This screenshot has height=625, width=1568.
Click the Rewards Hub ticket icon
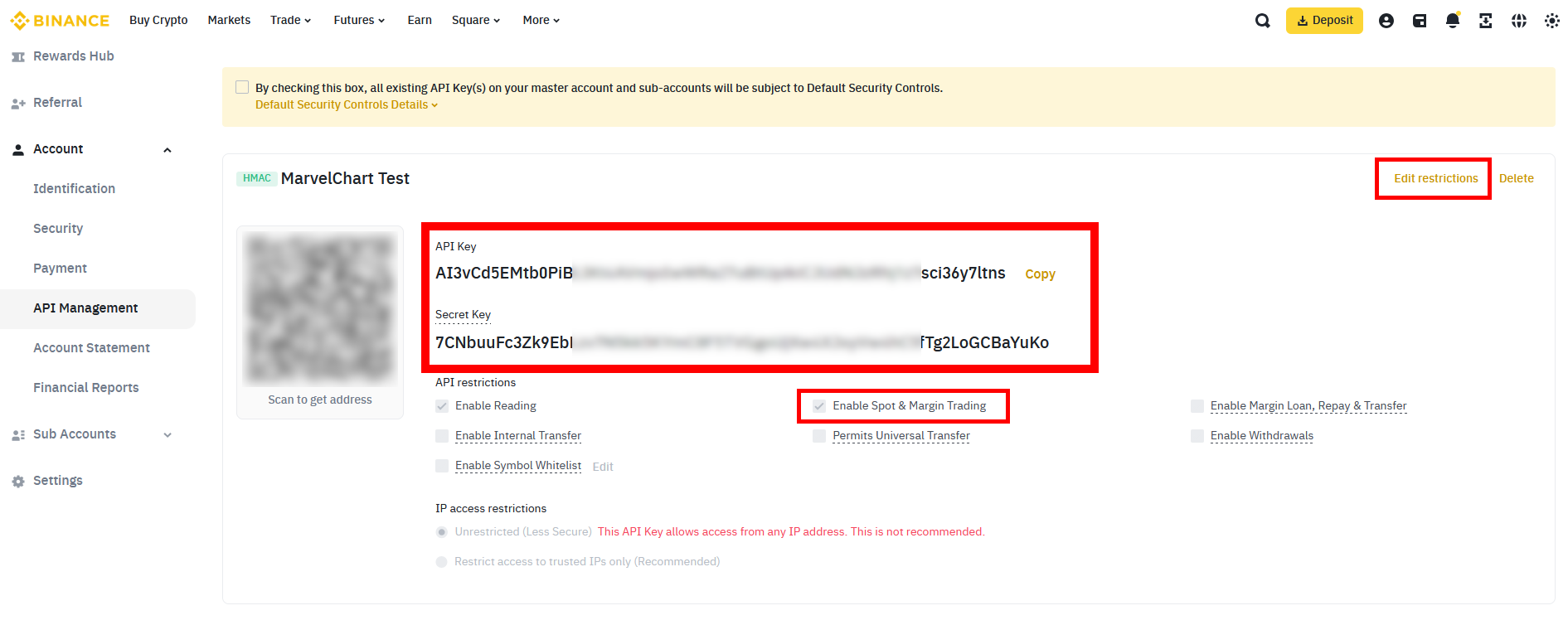coord(18,56)
